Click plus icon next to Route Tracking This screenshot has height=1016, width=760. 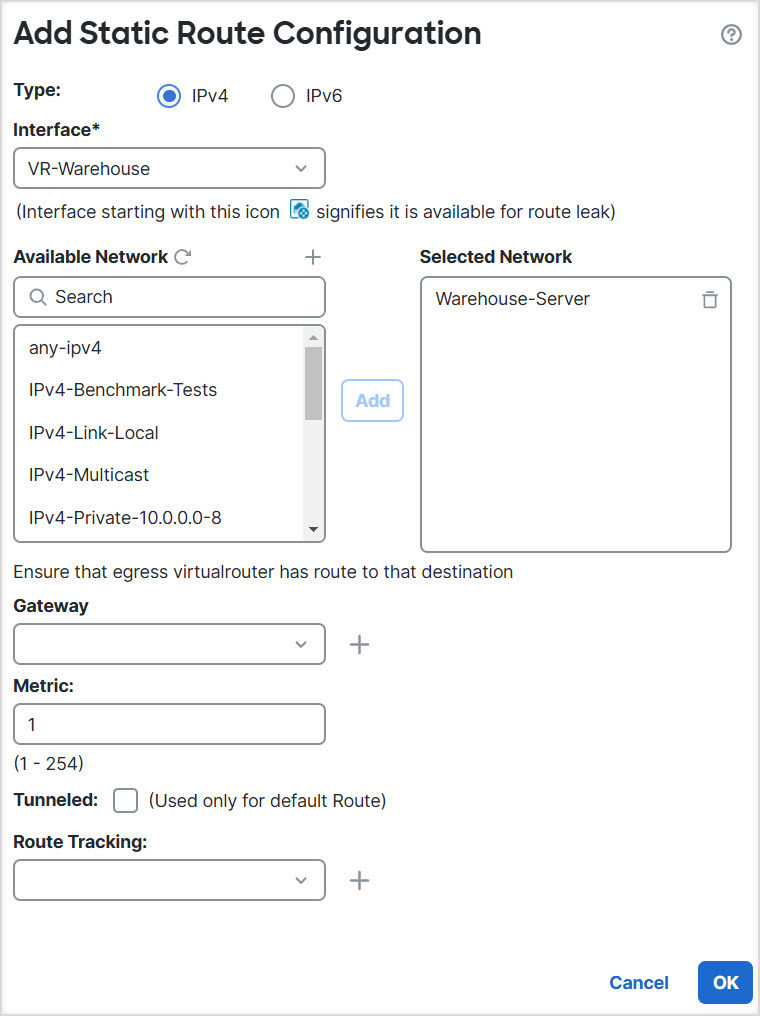[359, 880]
